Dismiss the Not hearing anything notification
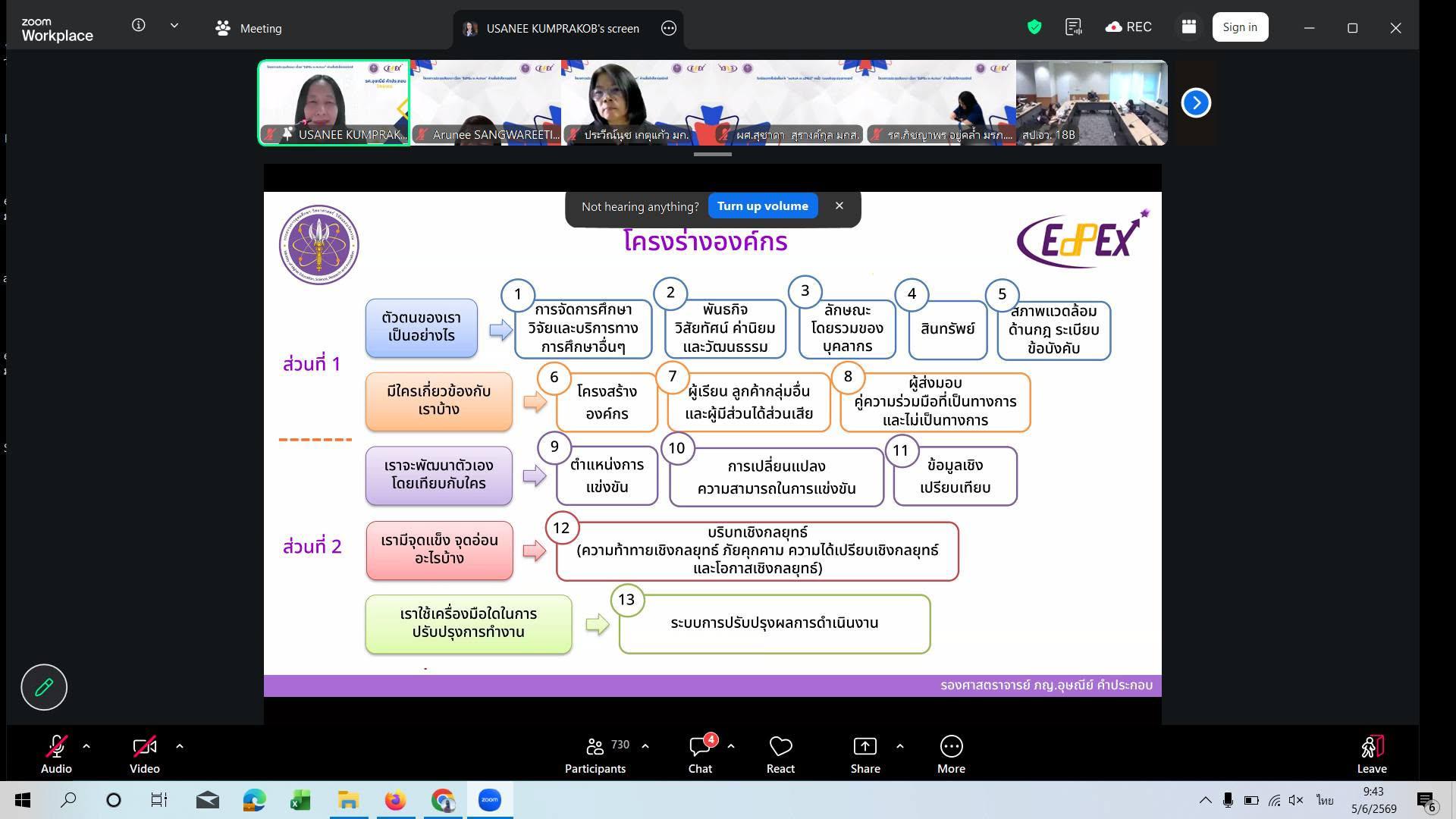Screen dimensions: 1456x819 tap(839, 206)
